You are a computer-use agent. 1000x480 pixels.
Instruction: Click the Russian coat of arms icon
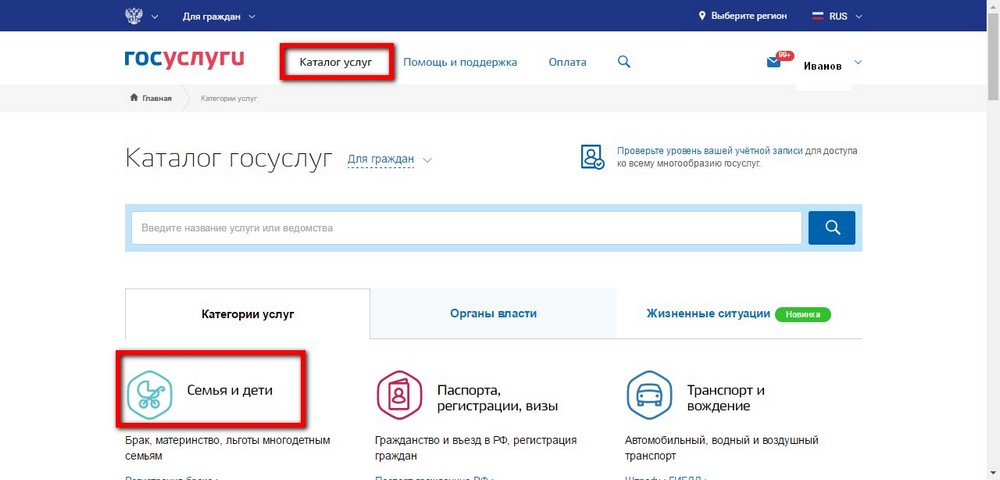click(134, 16)
